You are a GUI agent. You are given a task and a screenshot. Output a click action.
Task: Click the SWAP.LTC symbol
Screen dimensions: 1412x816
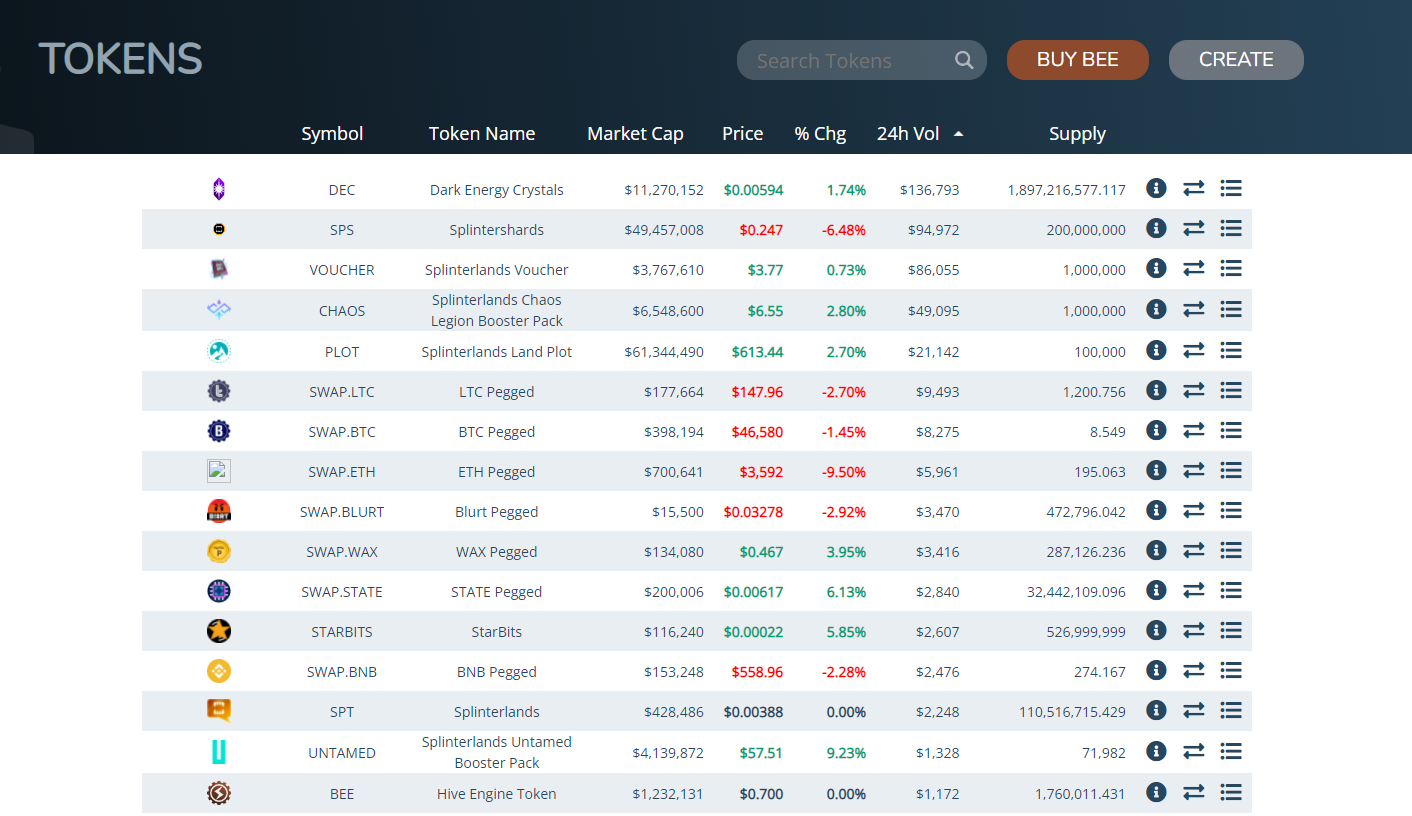click(342, 392)
